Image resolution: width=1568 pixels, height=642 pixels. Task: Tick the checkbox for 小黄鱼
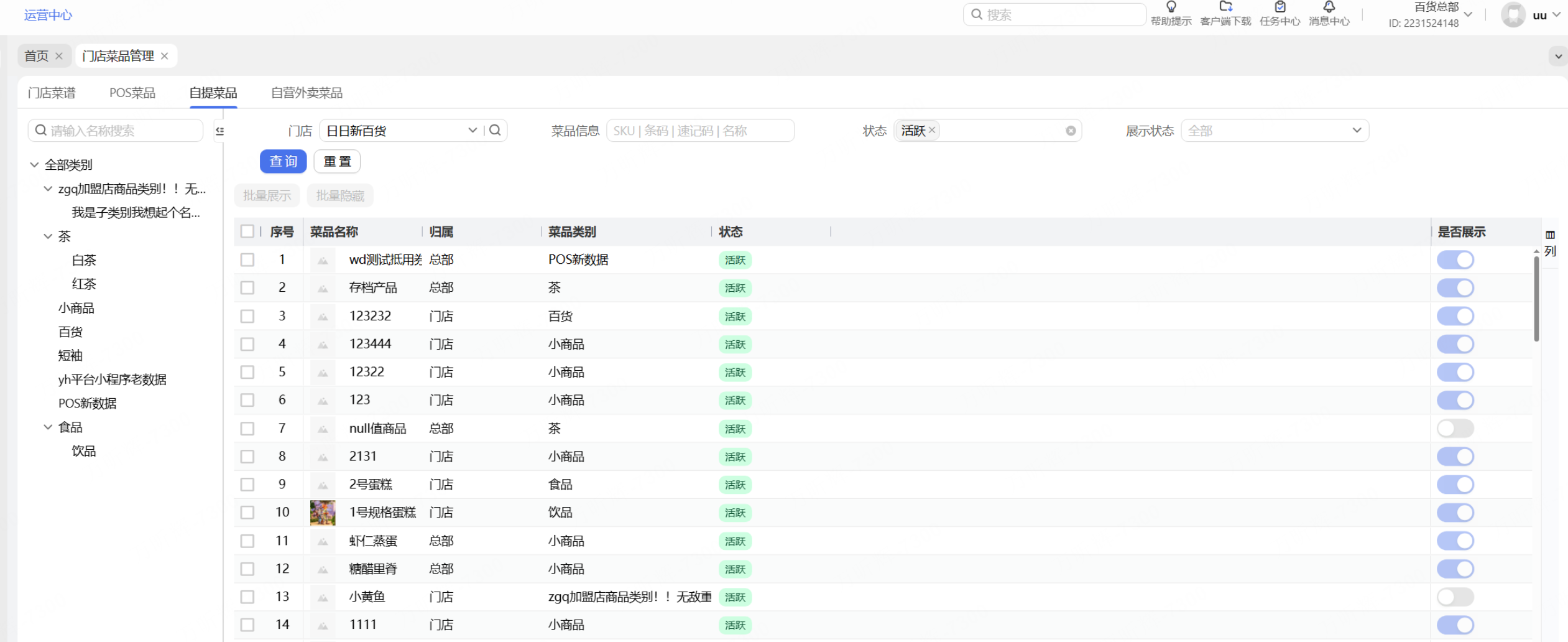tap(247, 597)
